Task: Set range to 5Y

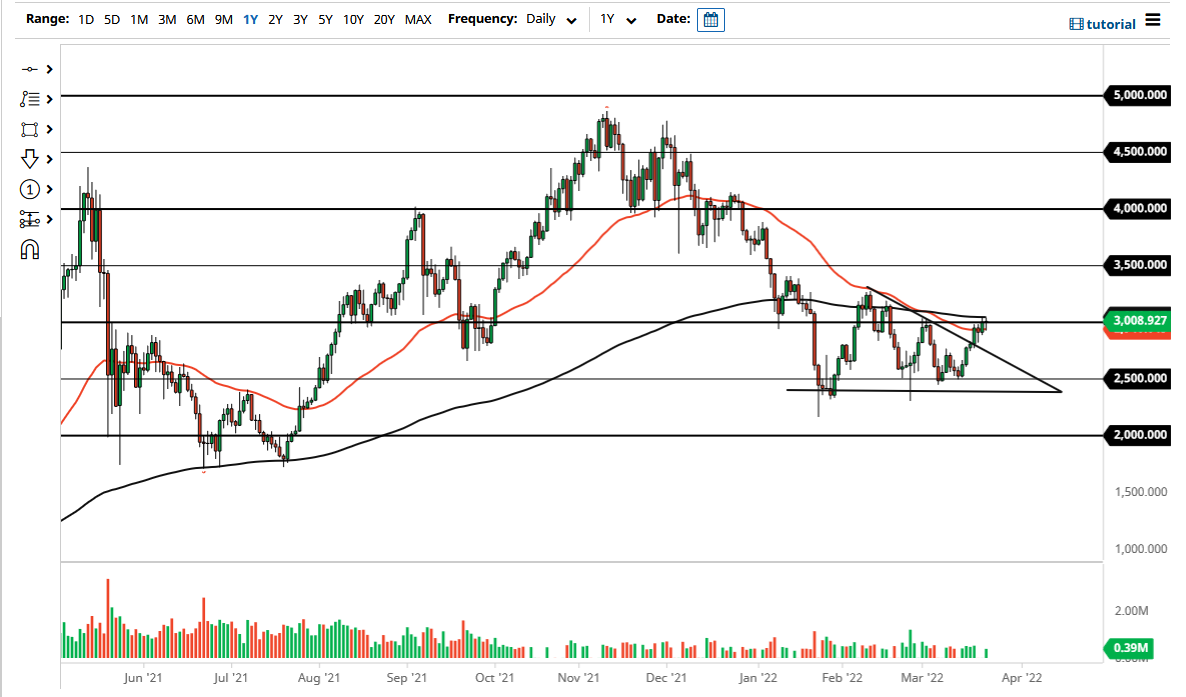Action: [x=325, y=20]
